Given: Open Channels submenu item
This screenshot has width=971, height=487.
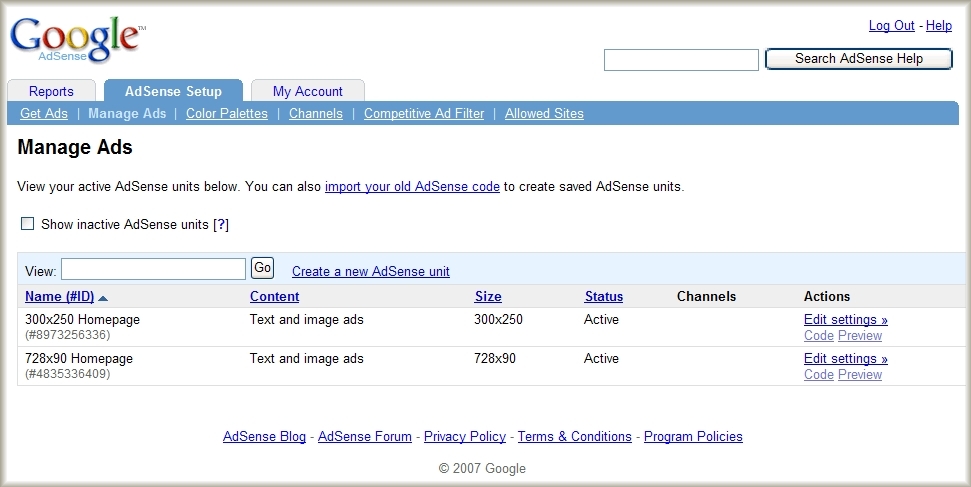Looking at the screenshot, I should [316, 113].
